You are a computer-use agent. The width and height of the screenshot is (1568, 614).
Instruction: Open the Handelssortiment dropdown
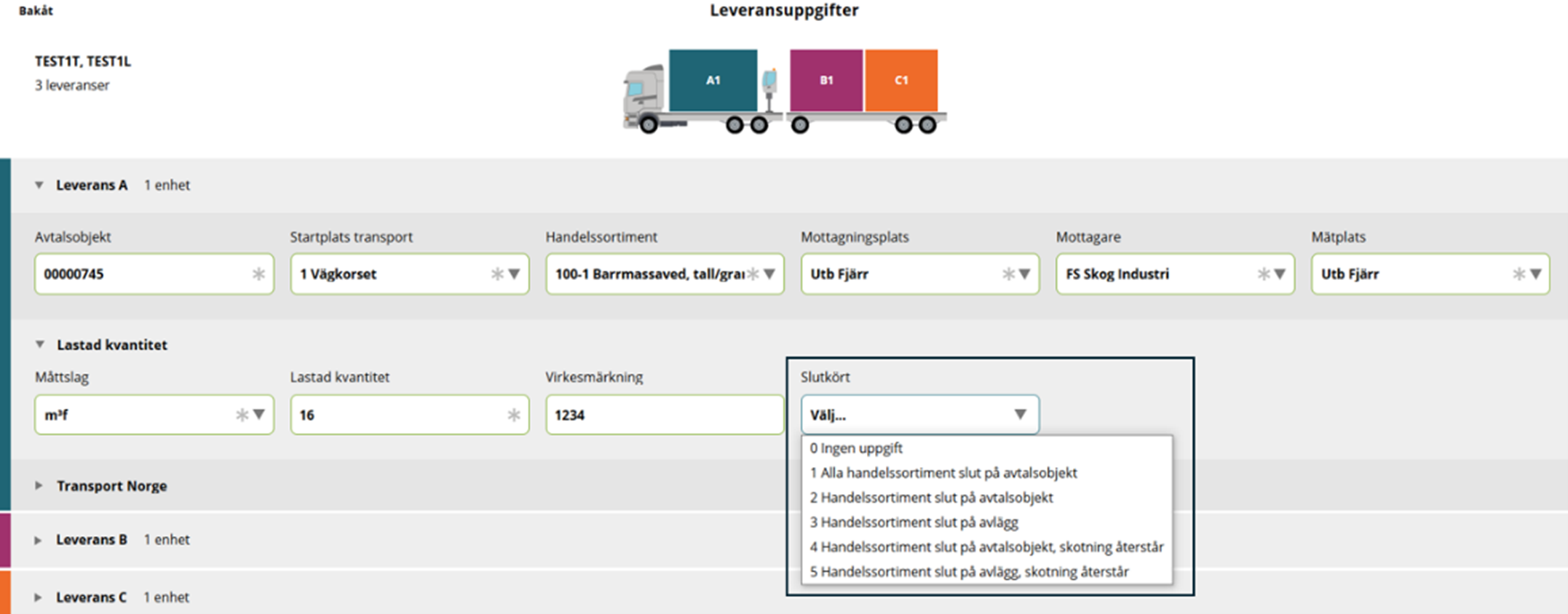[769, 274]
